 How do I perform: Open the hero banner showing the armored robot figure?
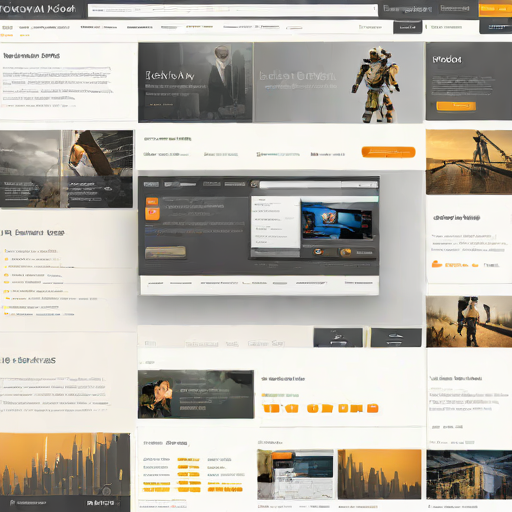338,82
